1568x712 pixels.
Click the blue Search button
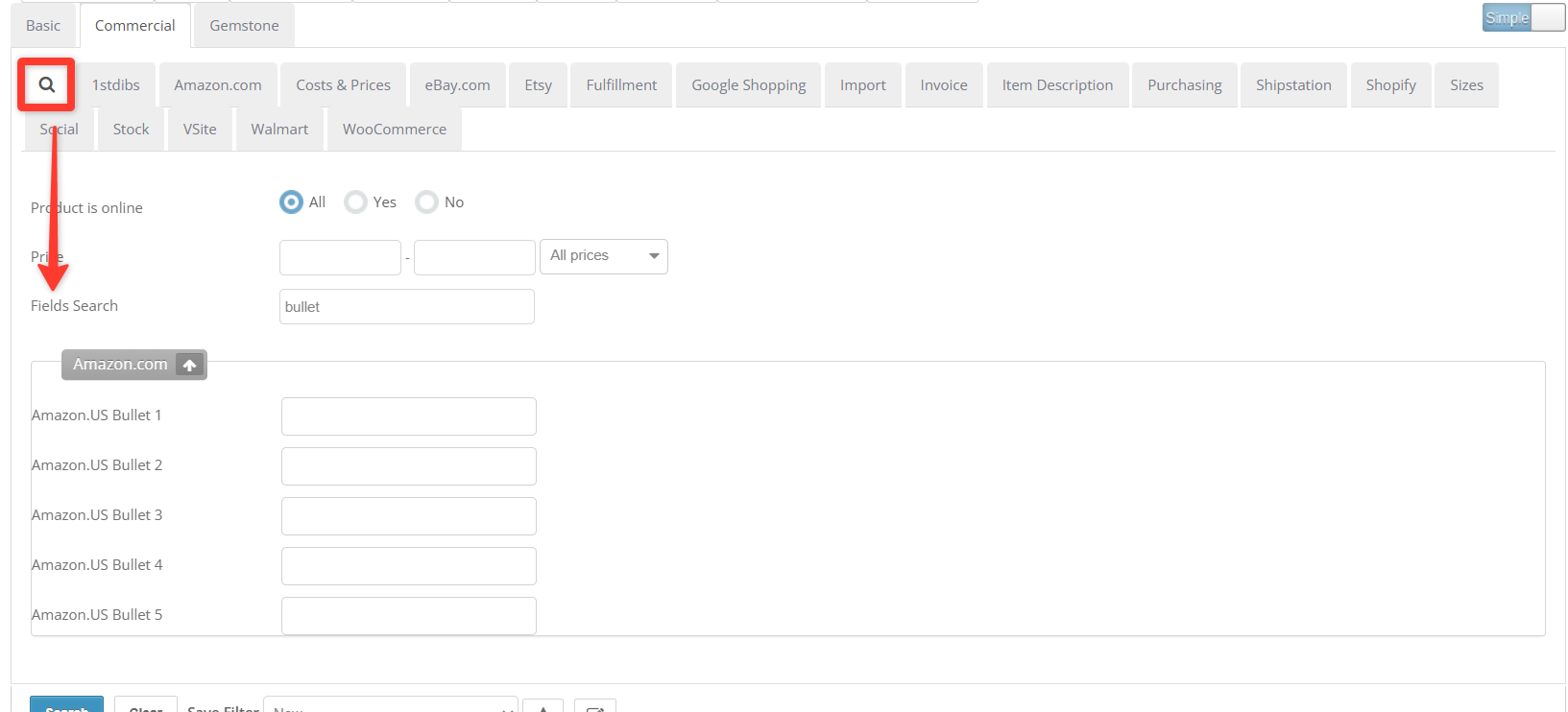pyautogui.click(x=66, y=705)
